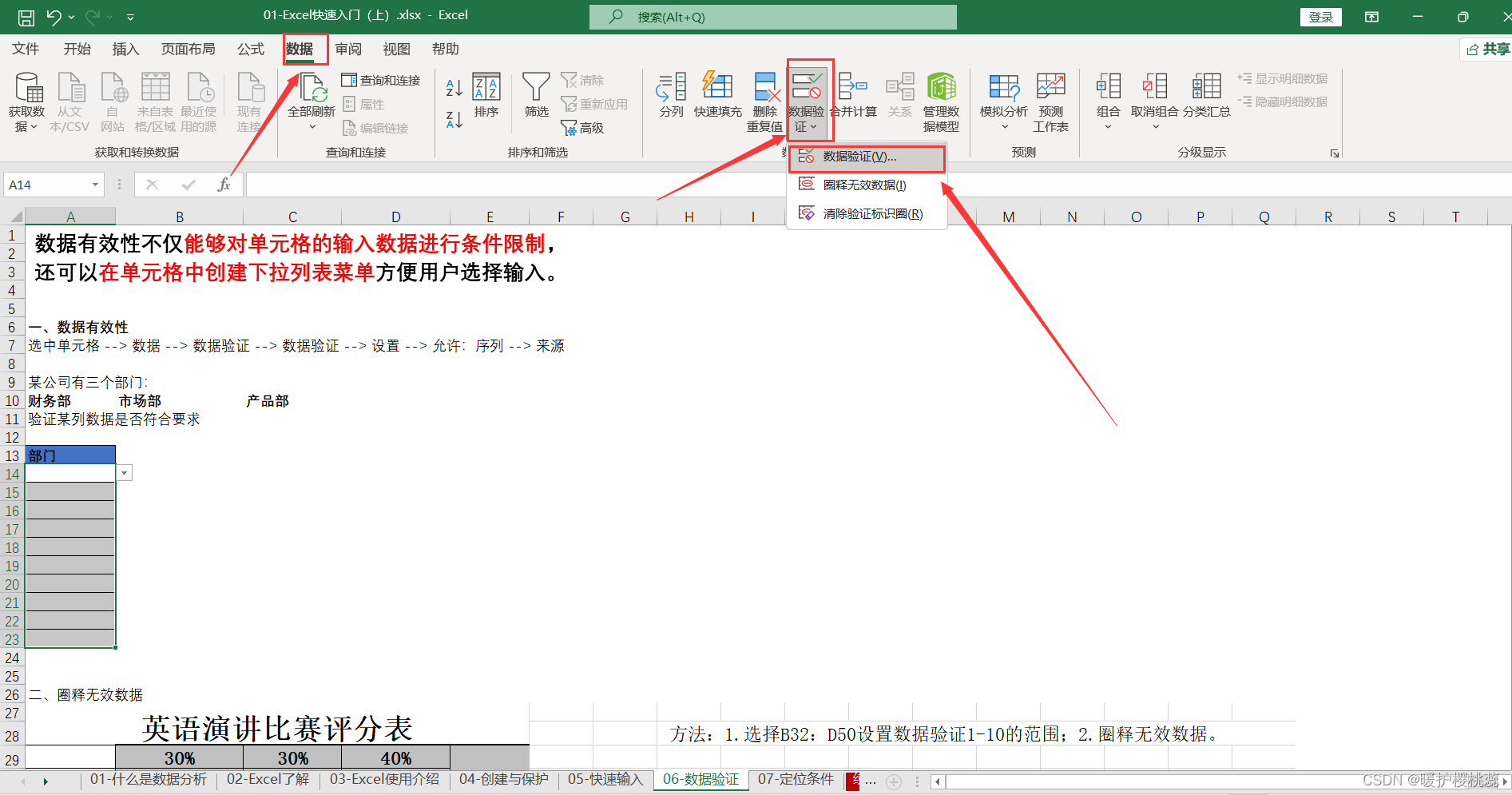Switch to Page Layout (页面布局) tab

[x=189, y=50]
